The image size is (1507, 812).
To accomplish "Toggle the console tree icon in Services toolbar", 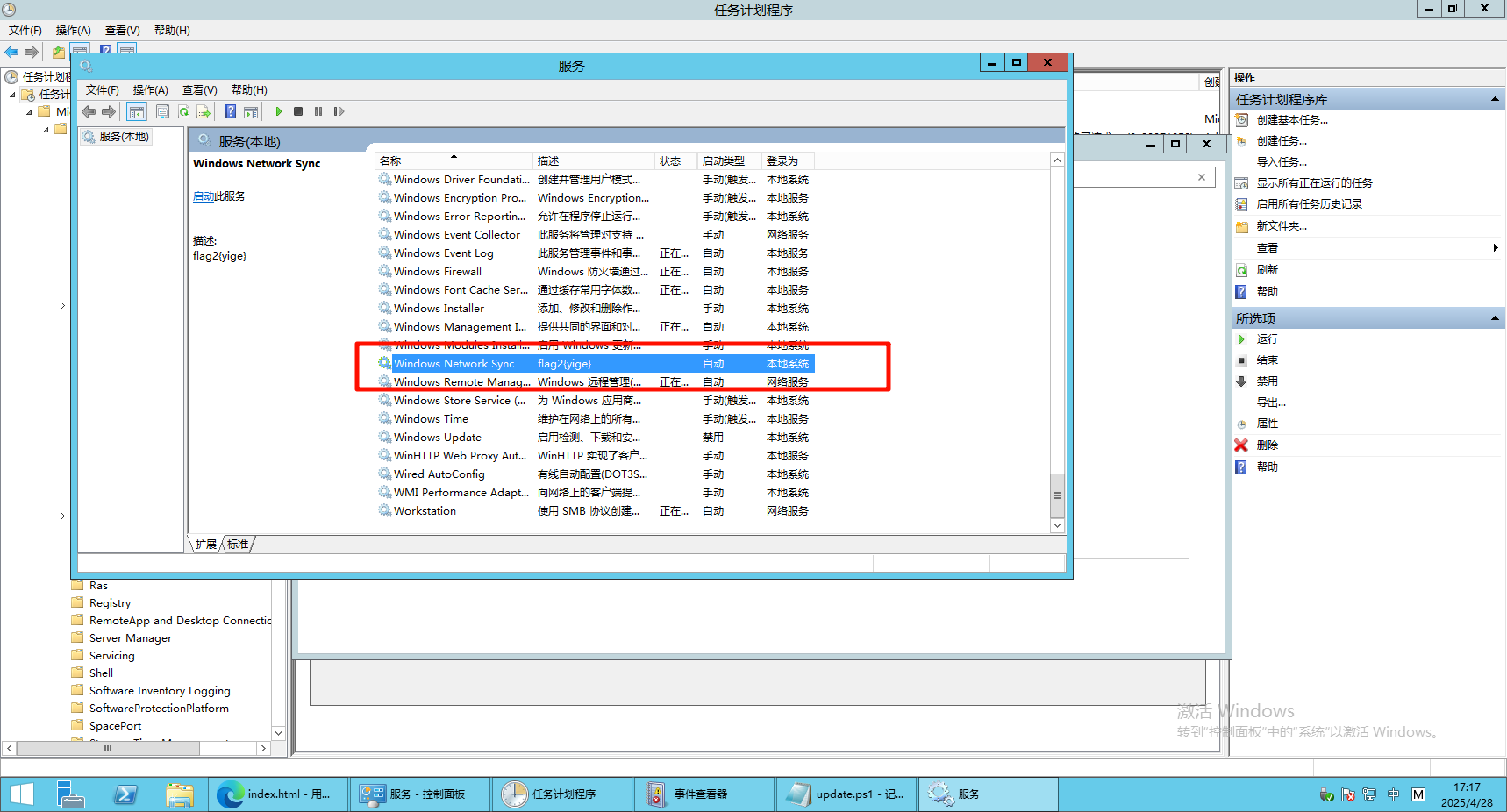I will point(137,111).
